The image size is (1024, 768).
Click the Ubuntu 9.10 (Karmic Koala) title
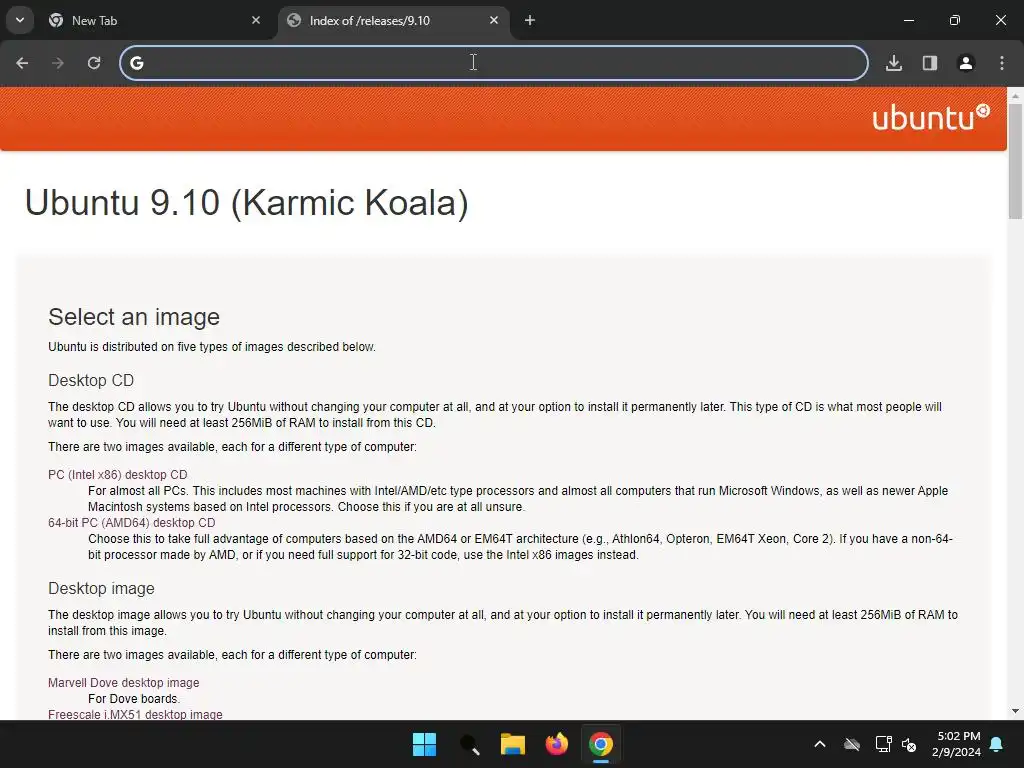click(x=247, y=202)
